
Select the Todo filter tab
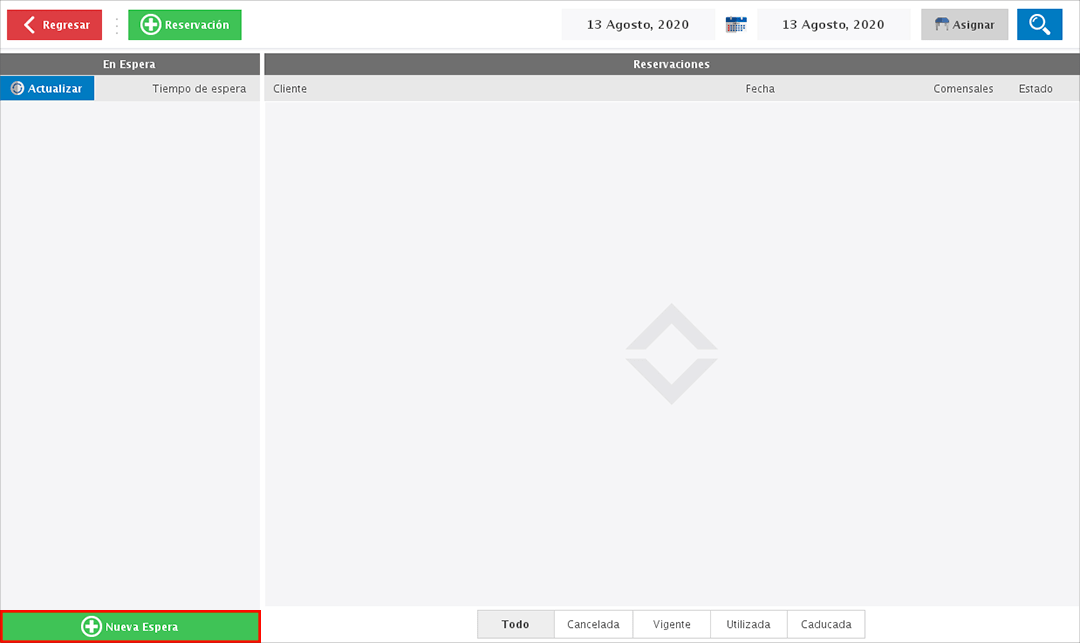click(x=515, y=624)
